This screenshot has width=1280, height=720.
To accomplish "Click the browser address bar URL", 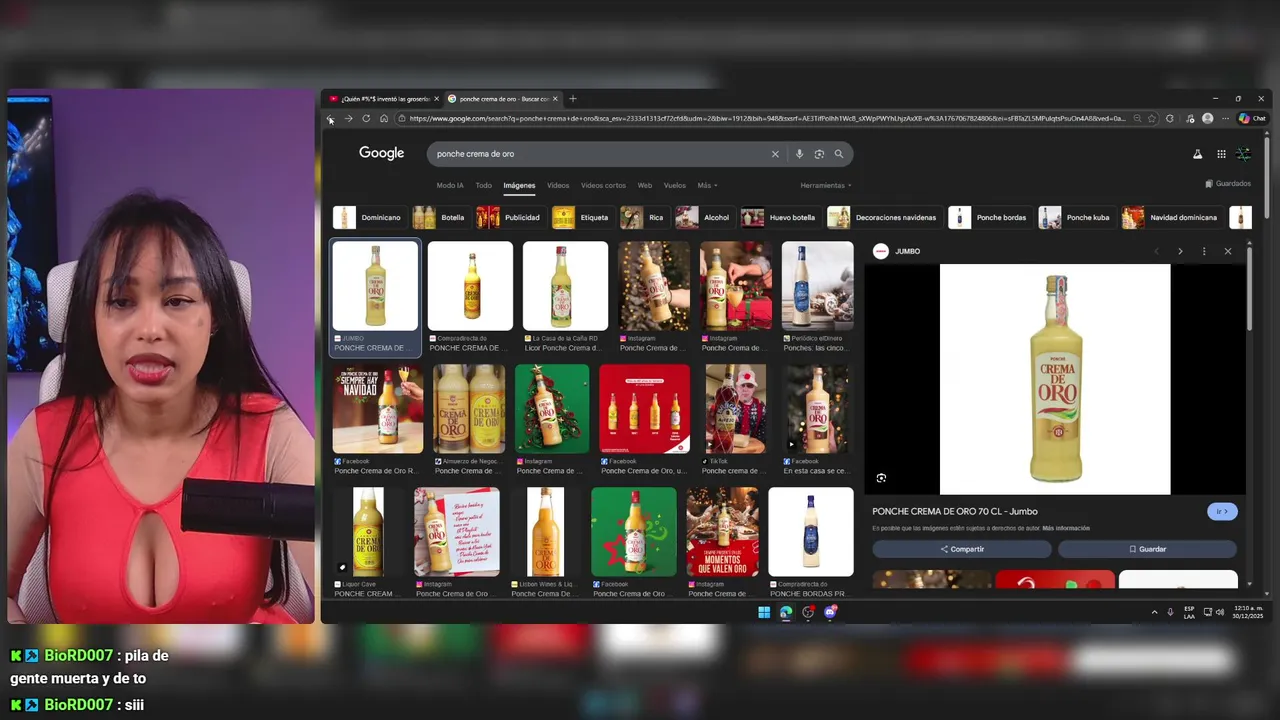I will click(767, 118).
